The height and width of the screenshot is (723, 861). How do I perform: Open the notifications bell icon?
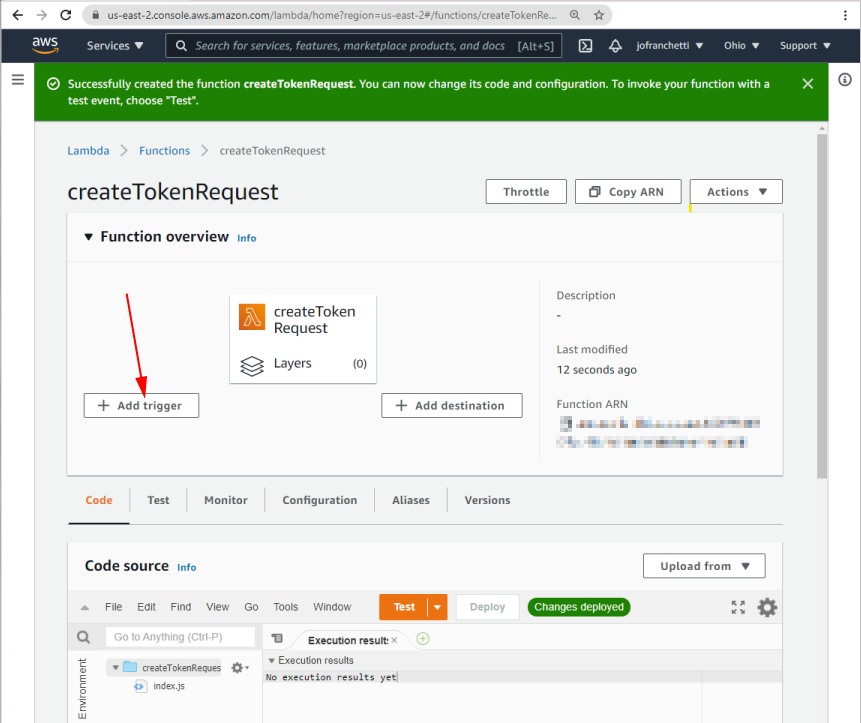click(614, 45)
